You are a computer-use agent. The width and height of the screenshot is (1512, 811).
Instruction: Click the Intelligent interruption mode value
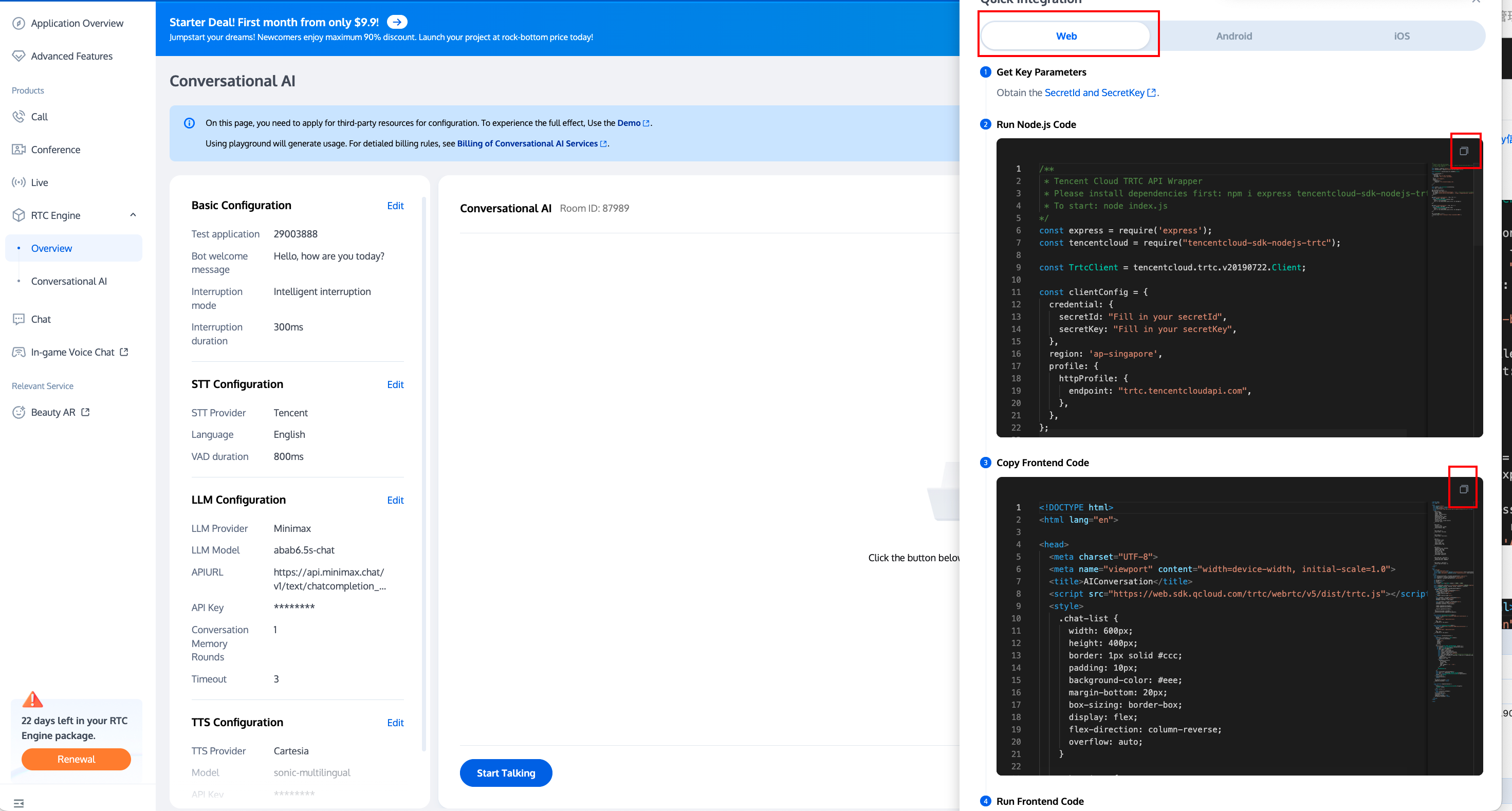[322, 291]
